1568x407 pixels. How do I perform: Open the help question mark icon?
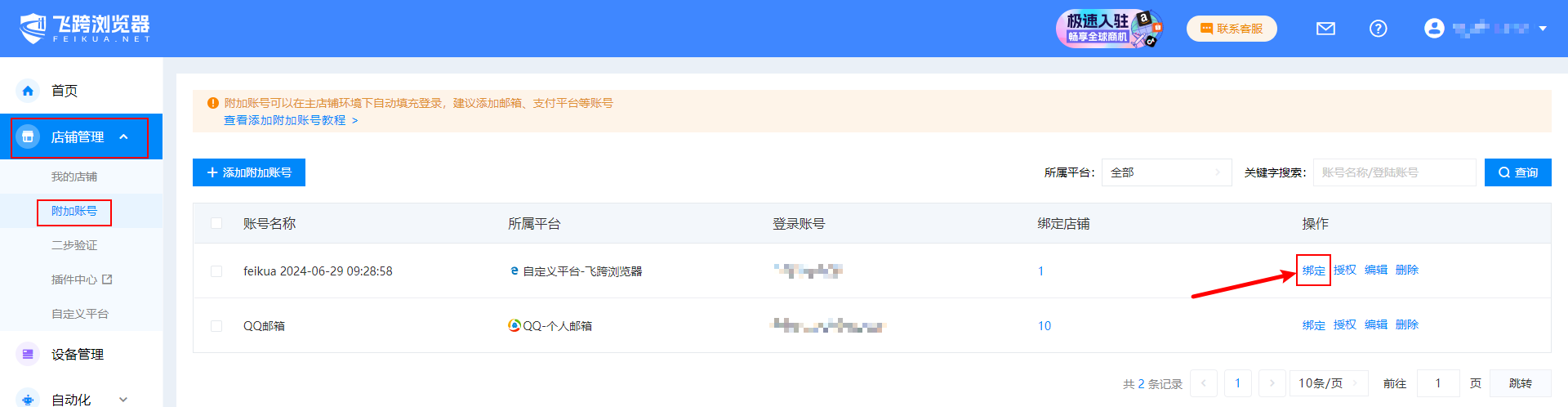pos(1378,29)
